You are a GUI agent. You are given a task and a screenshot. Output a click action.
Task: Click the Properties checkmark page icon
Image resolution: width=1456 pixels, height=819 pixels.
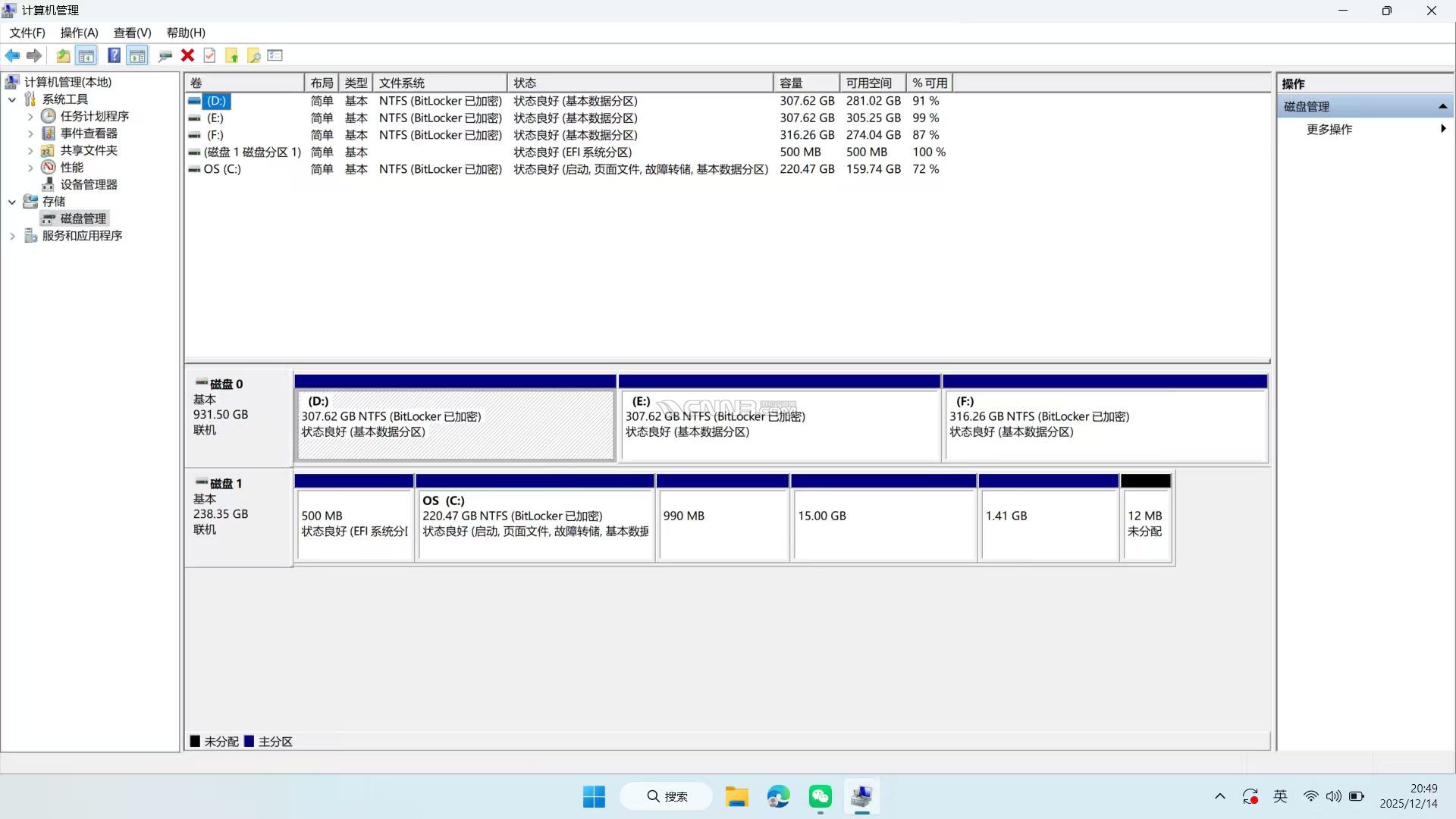210,55
